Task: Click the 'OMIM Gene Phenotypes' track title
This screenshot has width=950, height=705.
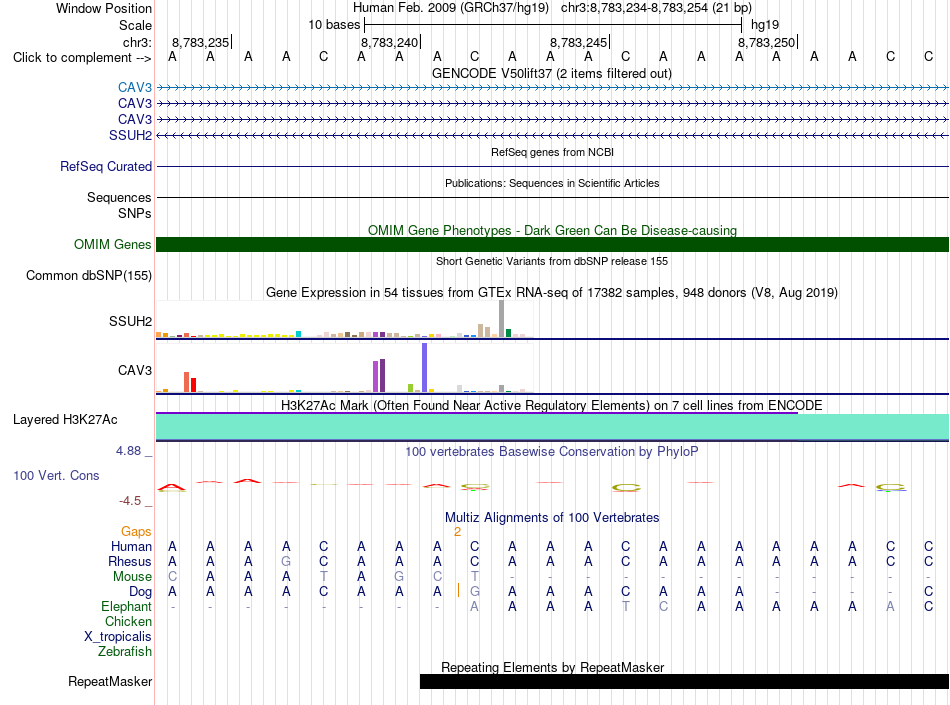Action: coord(552,230)
